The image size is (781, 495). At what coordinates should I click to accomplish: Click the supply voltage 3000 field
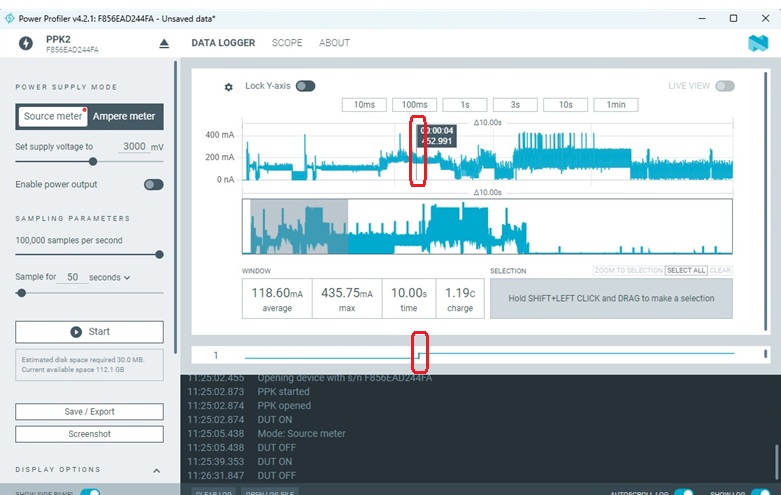pyautogui.click(x=134, y=146)
